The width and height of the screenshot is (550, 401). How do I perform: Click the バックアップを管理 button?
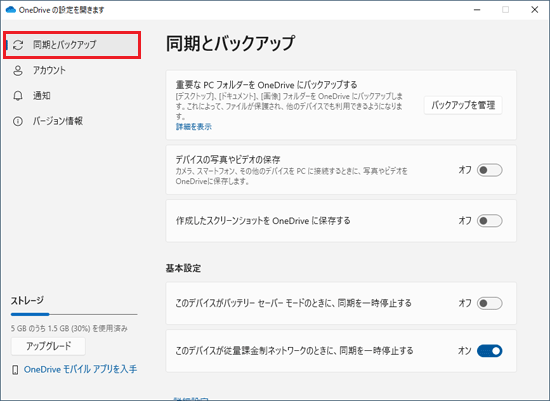click(x=463, y=105)
